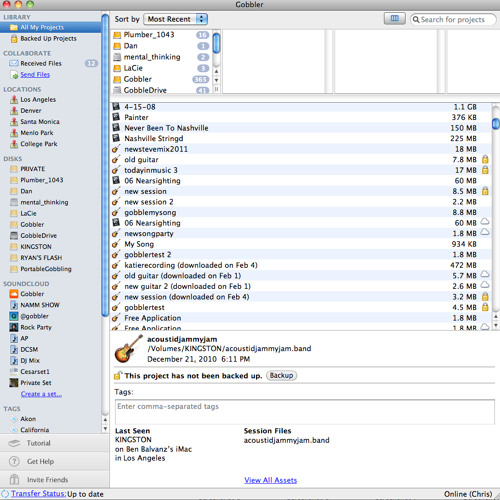Select the Never Been To Nashville project
This screenshot has height=500, width=500.
point(301,128)
